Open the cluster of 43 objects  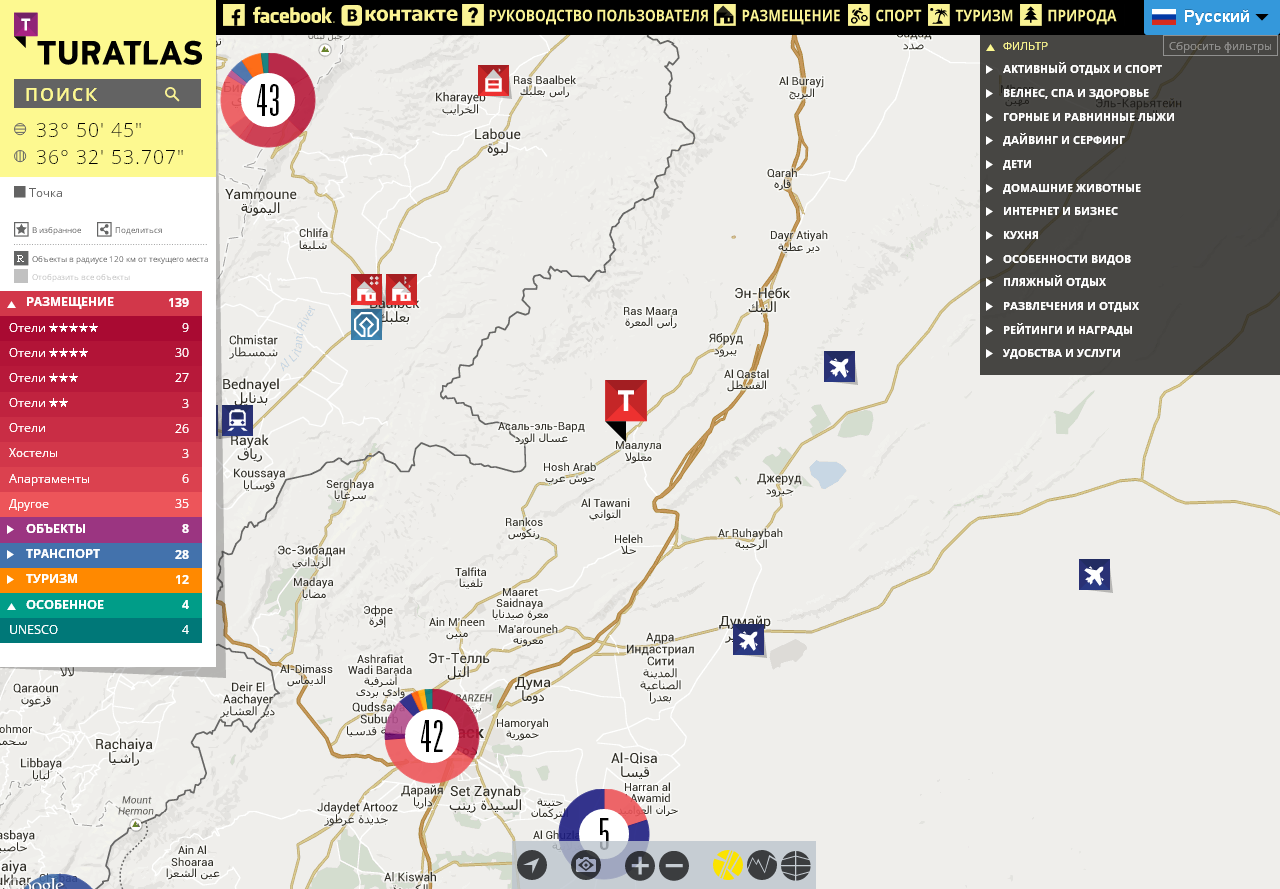pos(268,100)
